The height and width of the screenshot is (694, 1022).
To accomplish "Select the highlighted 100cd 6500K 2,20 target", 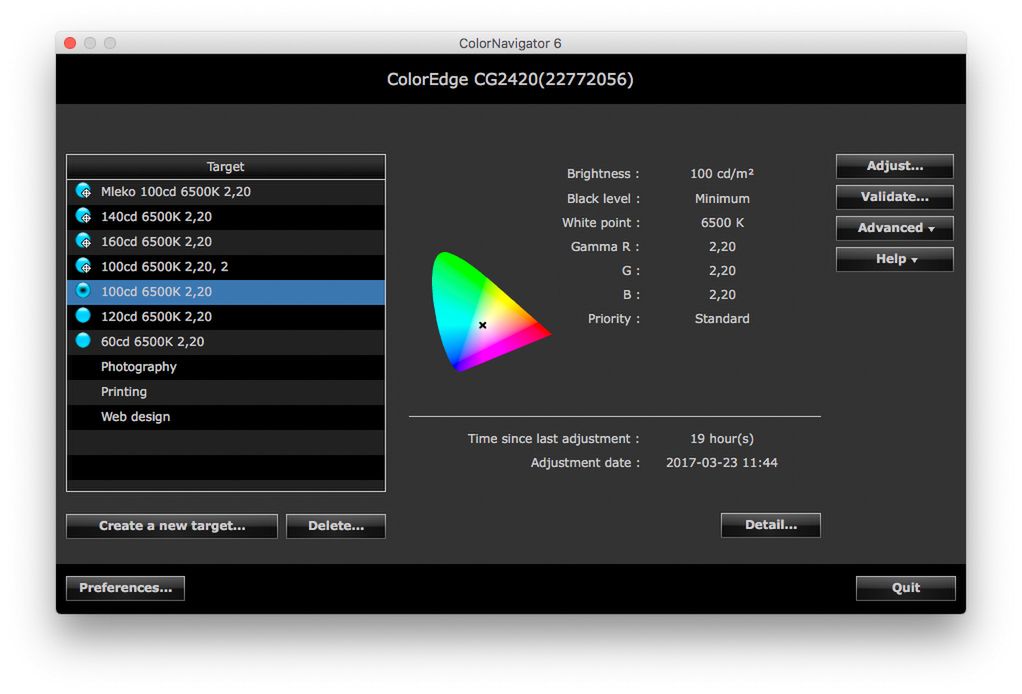I will tap(226, 292).
